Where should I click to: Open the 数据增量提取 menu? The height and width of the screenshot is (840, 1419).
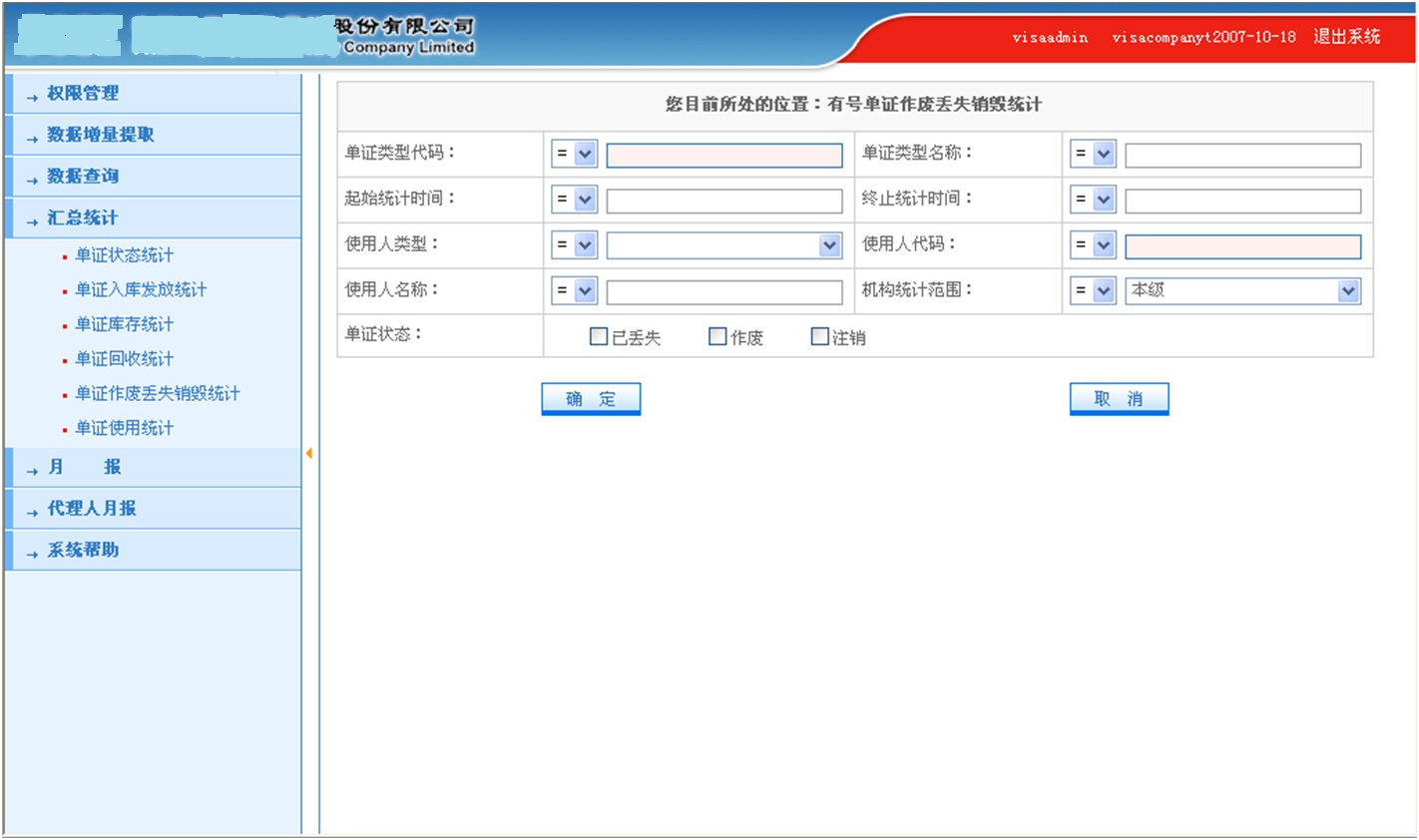tap(153, 135)
